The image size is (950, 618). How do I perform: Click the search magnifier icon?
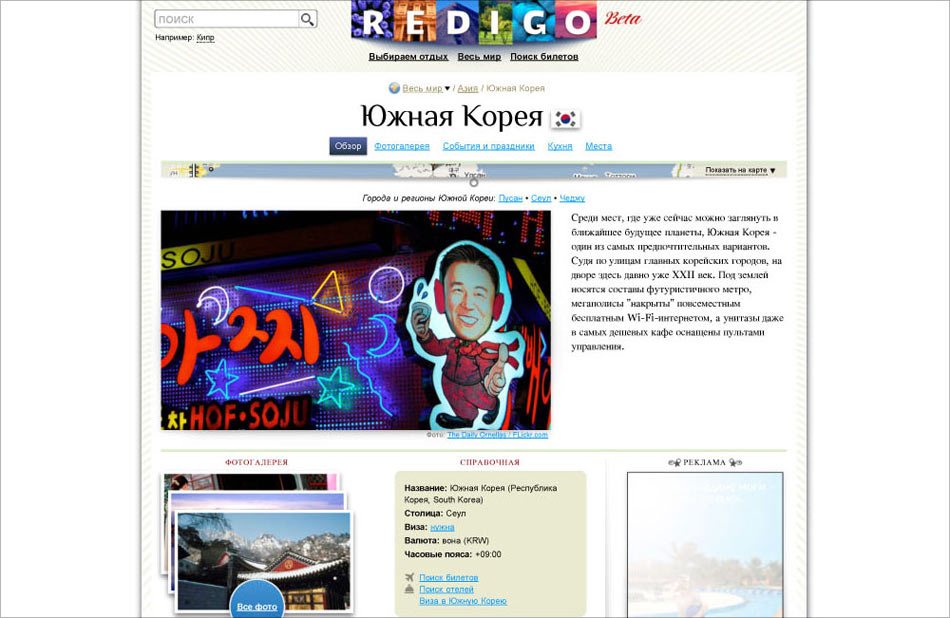(308, 19)
